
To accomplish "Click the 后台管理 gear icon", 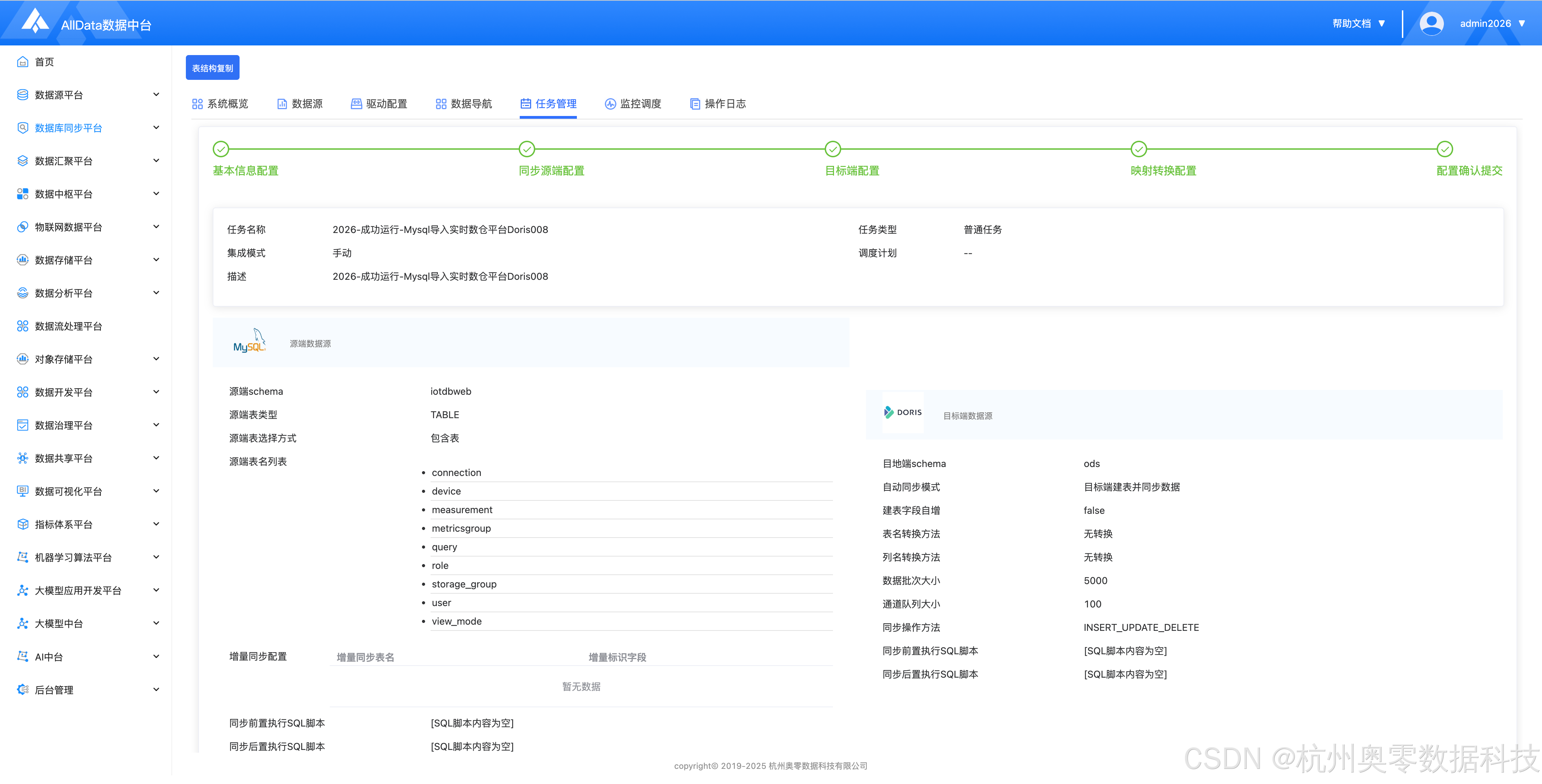I will click(x=23, y=689).
